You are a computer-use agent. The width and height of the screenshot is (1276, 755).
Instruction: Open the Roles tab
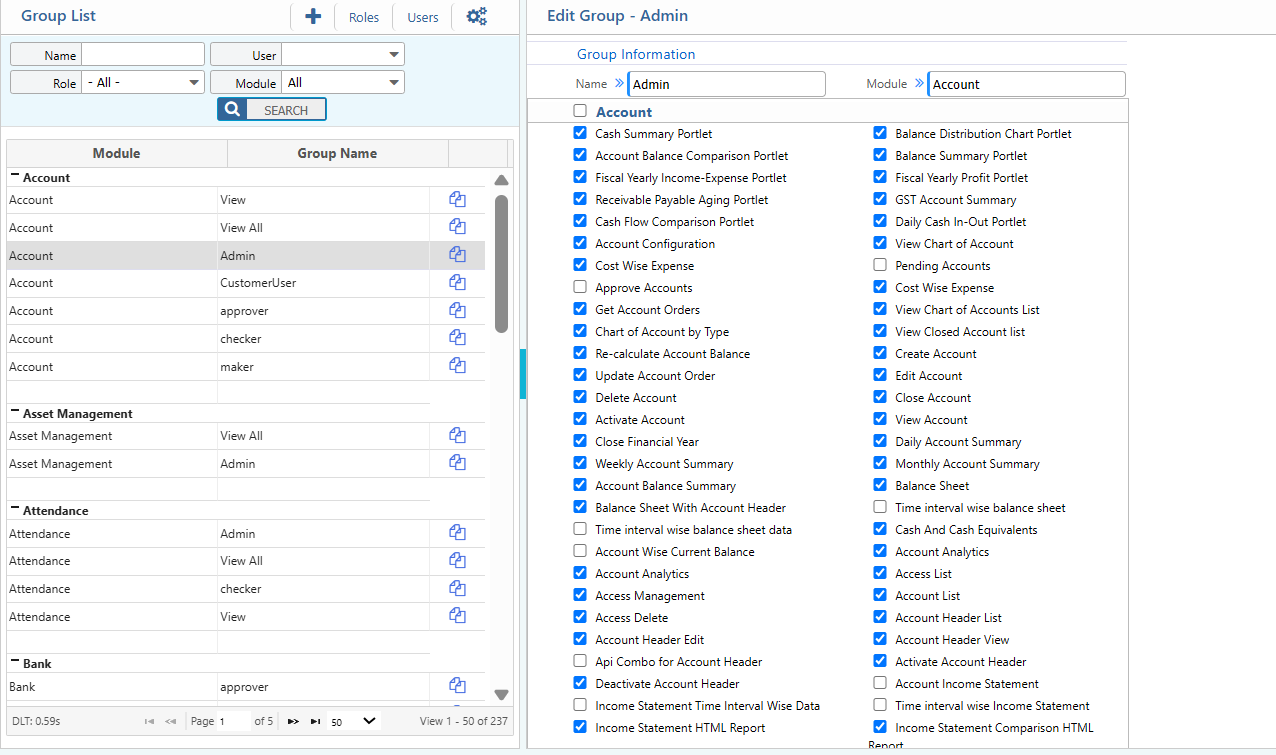coord(364,17)
